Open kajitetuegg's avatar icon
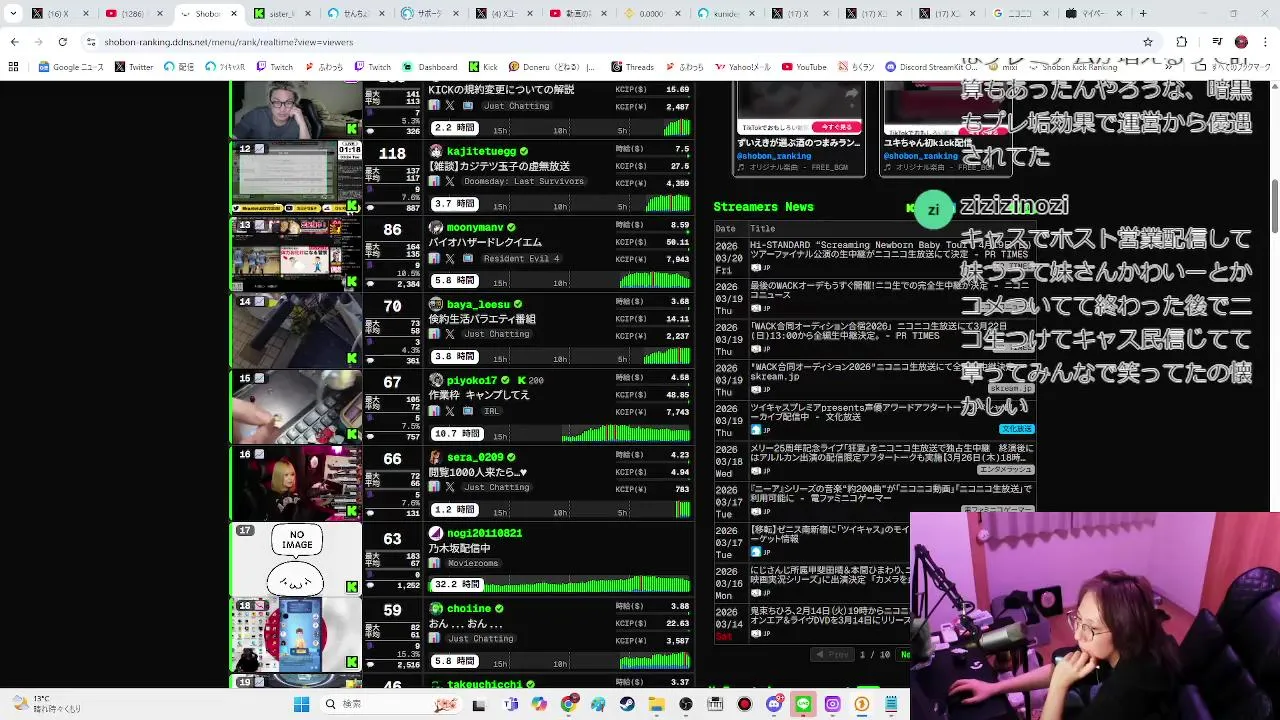The height and width of the screenshot is (720, 1280). [x=436, y=151]
